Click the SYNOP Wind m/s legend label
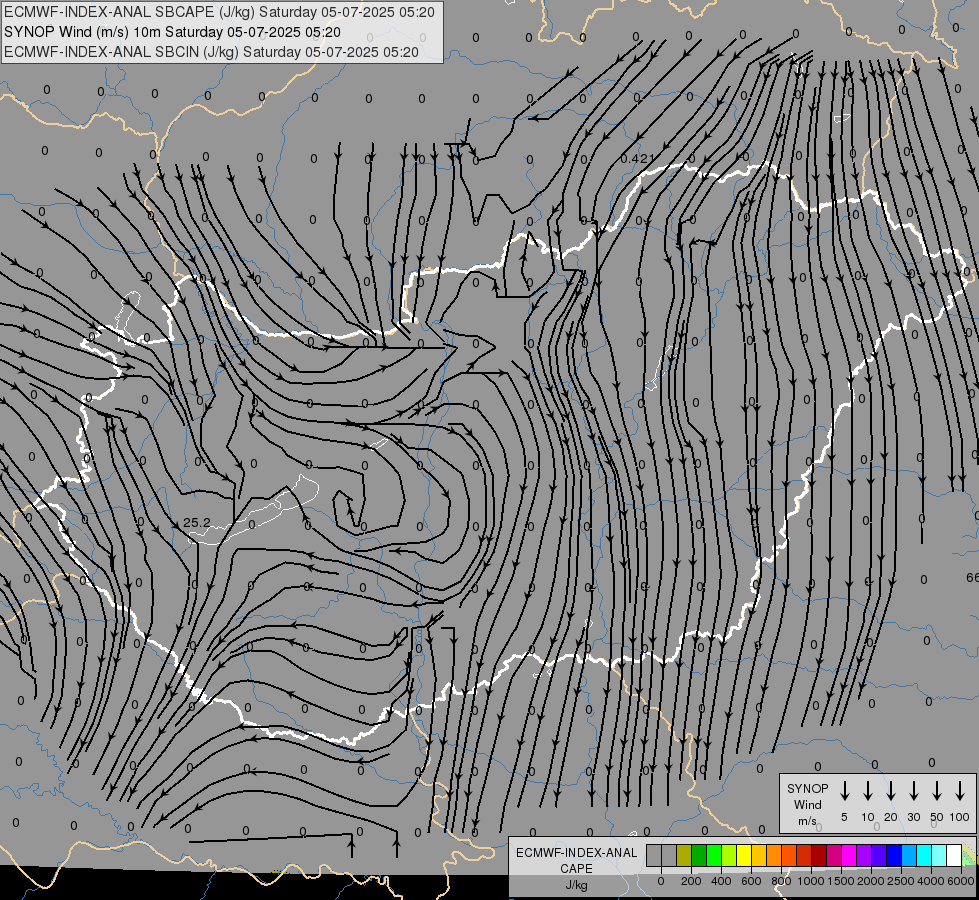 pos(807,804)
